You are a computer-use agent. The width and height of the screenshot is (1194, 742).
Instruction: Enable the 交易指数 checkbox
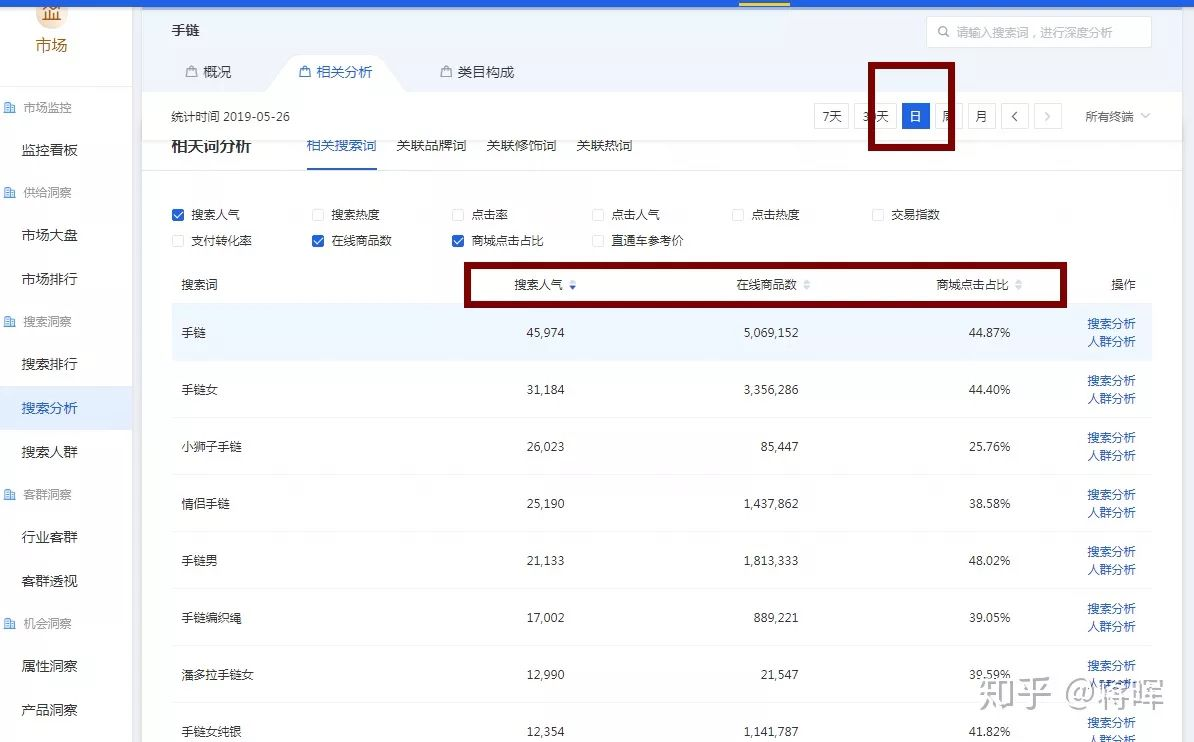tap(878, 215)
